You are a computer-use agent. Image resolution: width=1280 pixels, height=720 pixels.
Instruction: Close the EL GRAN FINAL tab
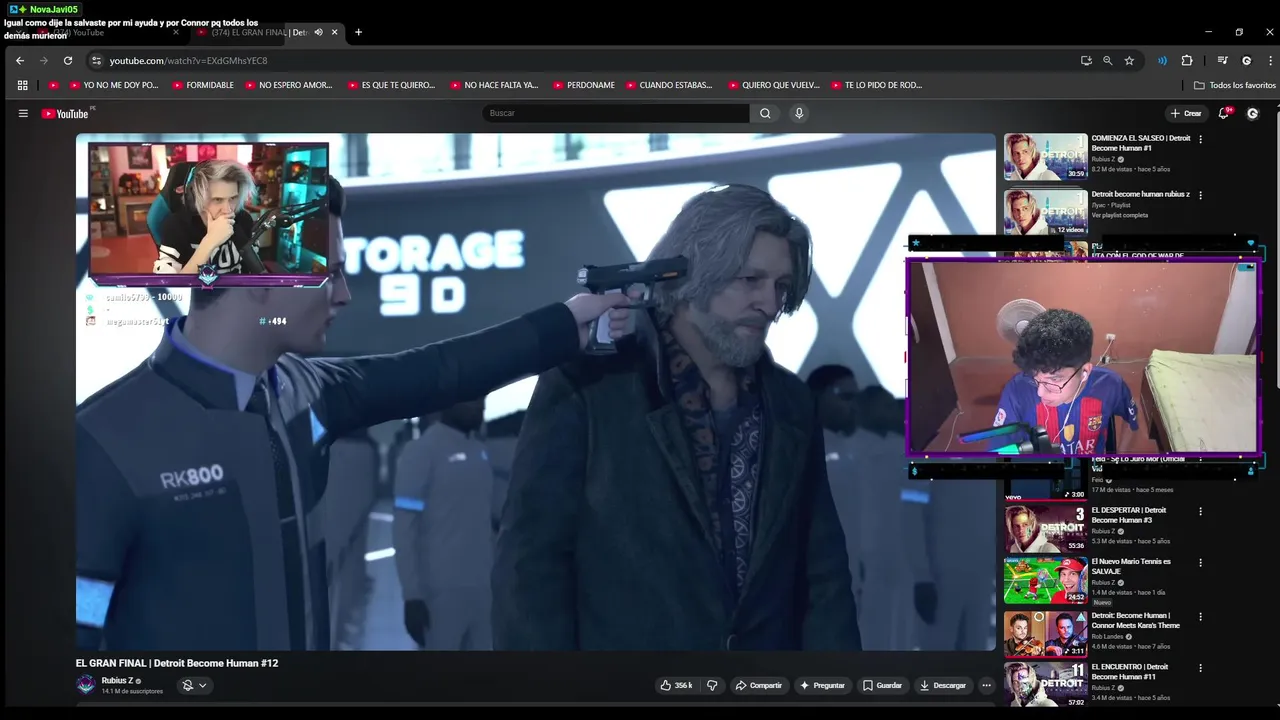tap(334, 32)
